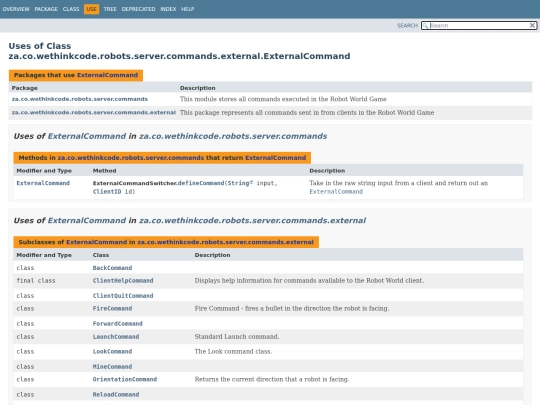This screenshot has height=405, width=540.
Task: Open the defineCommand method link
Action: coord(201,183)
